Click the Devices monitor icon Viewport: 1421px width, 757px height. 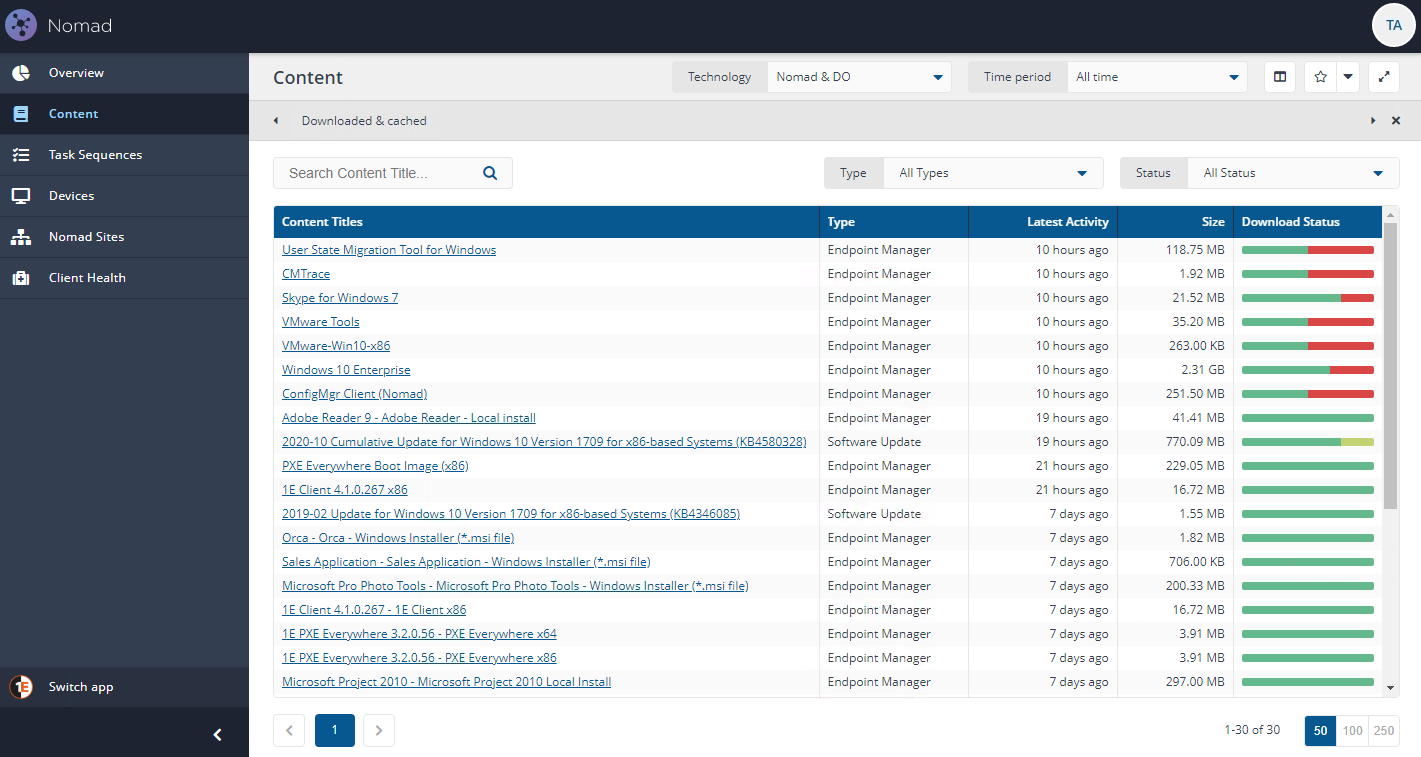click(x=20, y=196)
